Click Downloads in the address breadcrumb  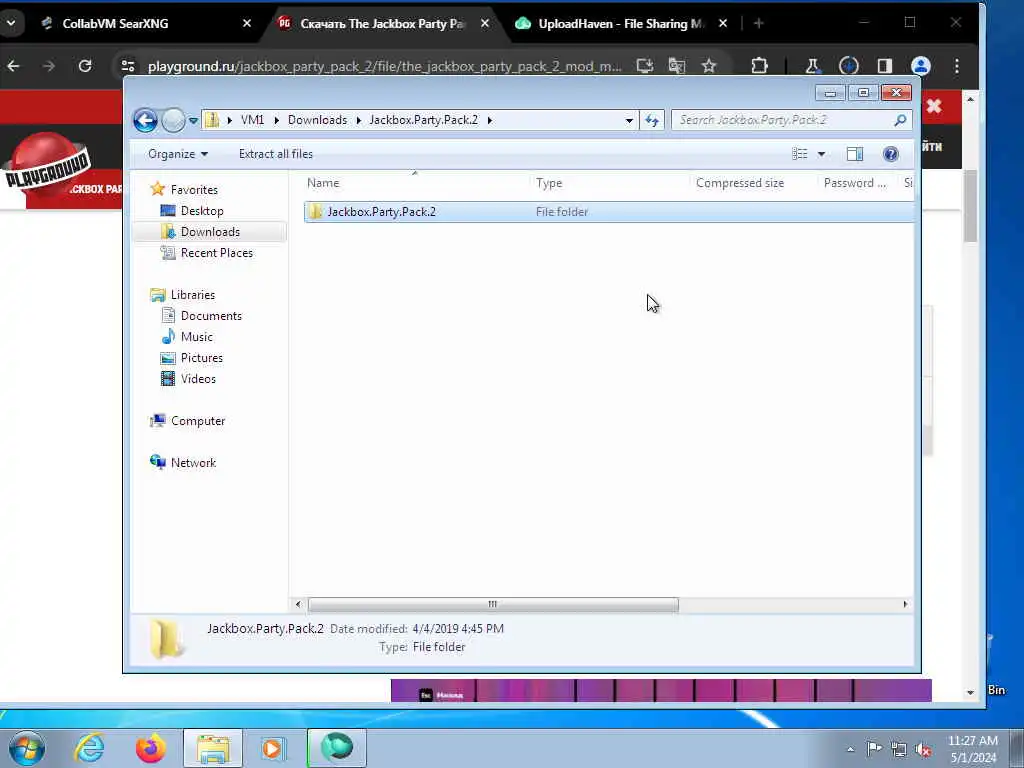coord(317,120)
